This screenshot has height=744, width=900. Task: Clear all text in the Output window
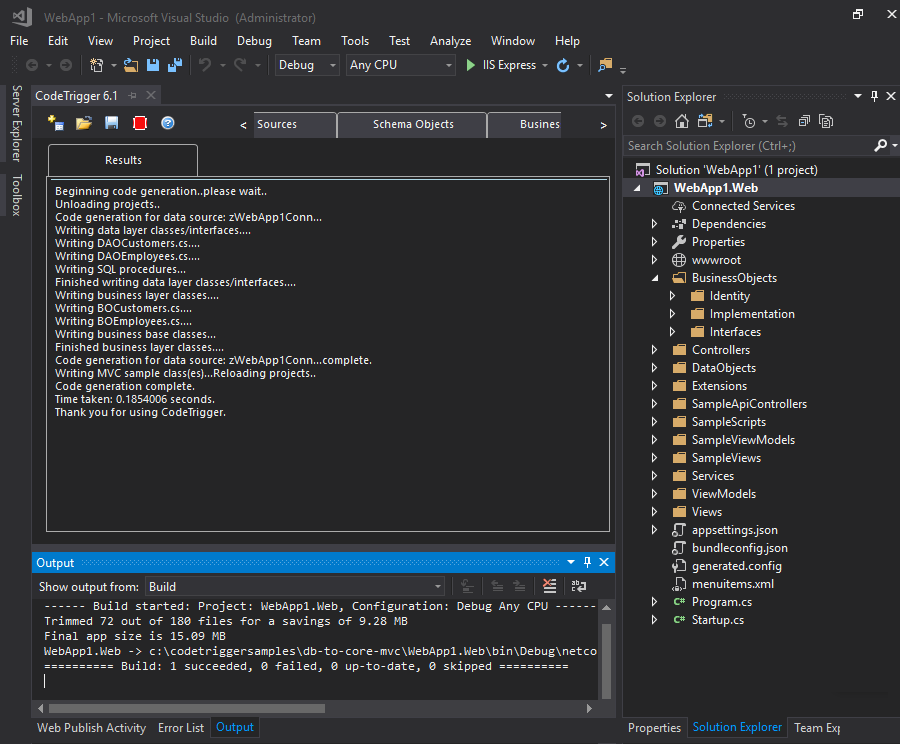click(x=549, y=587)
